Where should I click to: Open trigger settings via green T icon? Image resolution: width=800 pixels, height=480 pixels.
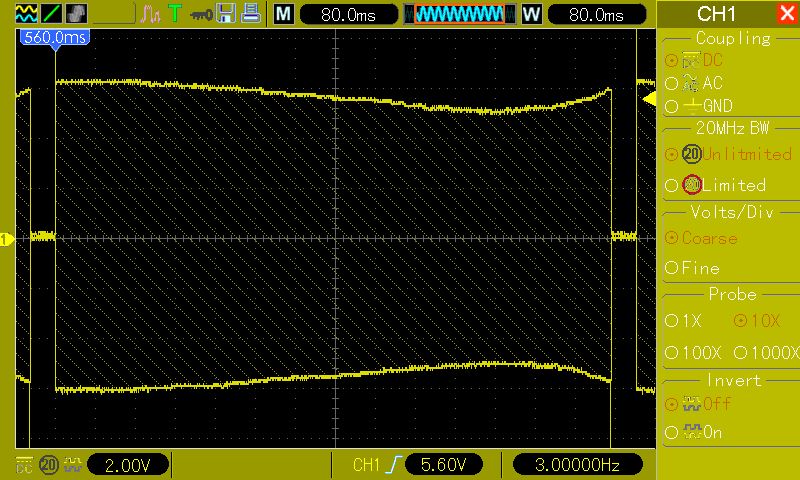click(x=176, y=13)
